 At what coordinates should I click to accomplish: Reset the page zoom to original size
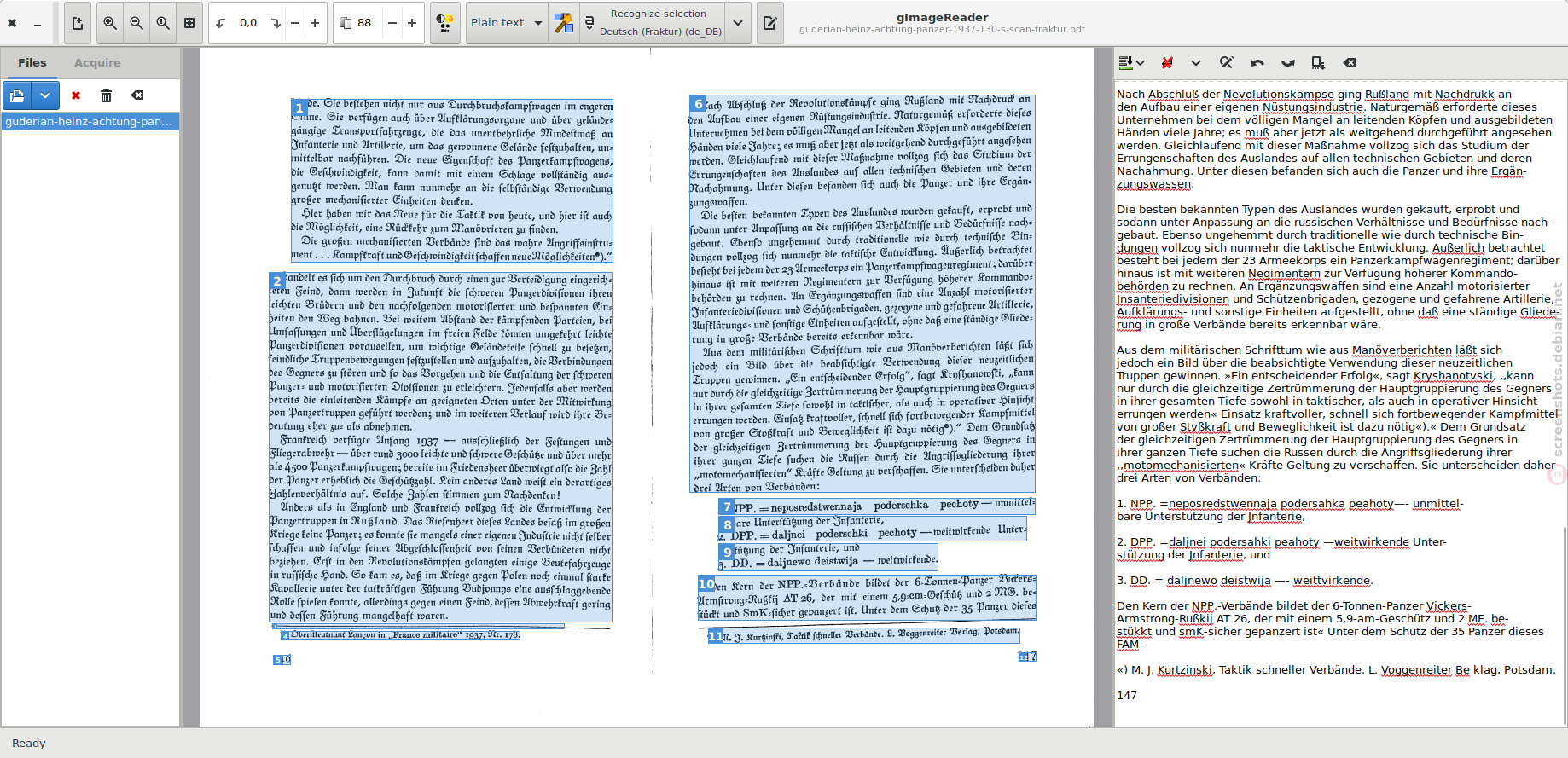click(163, 23)
